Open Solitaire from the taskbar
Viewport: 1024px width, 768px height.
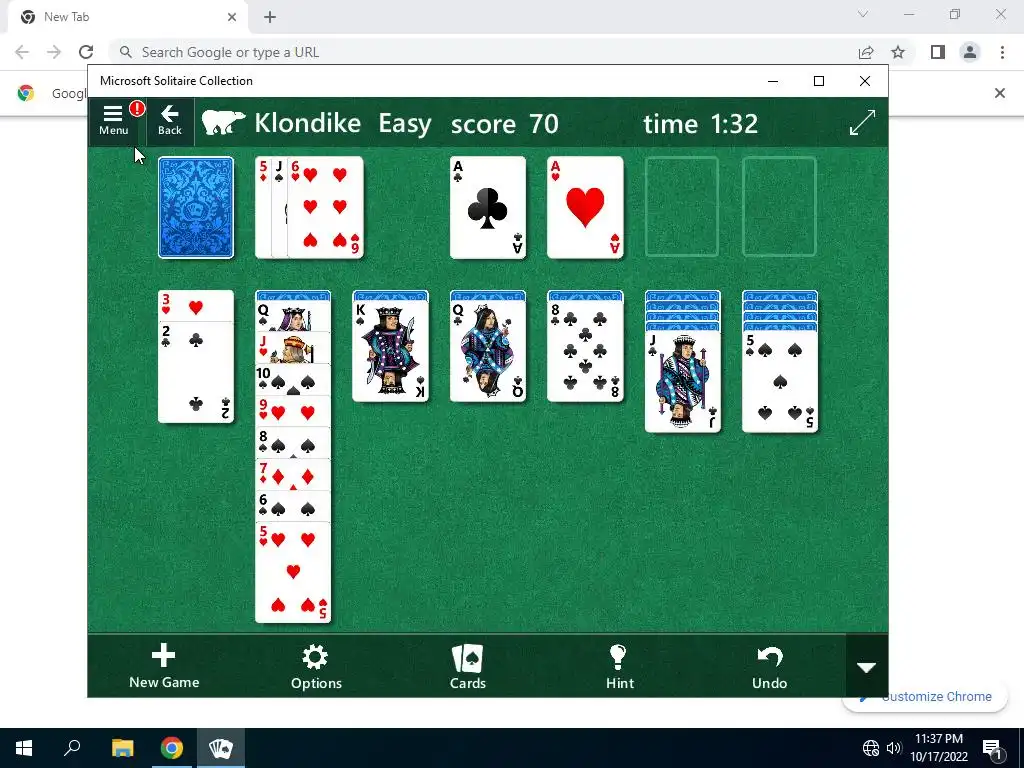pyautogui.click(x=221, y=748)
